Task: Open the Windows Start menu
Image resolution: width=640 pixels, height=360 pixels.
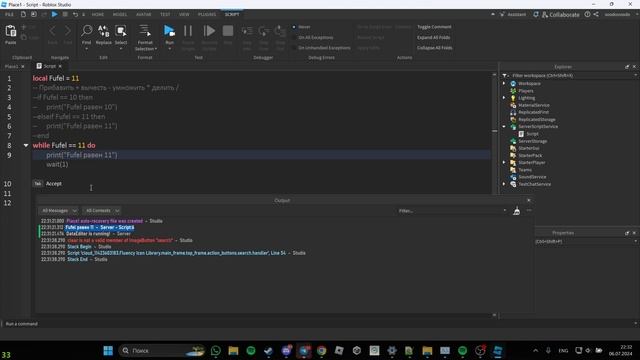Action: tap(108, 351)
